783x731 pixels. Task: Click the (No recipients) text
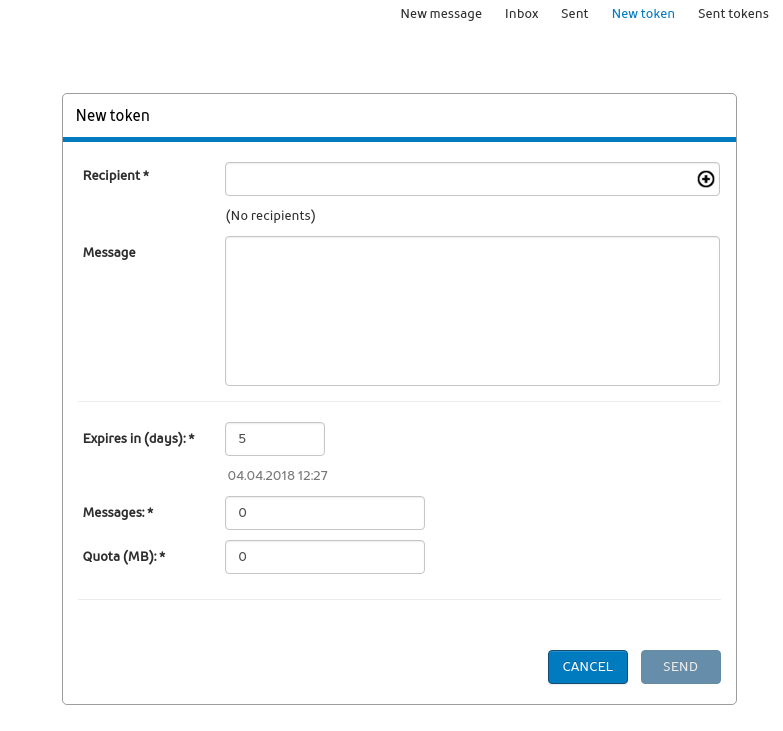pos(270,216)
